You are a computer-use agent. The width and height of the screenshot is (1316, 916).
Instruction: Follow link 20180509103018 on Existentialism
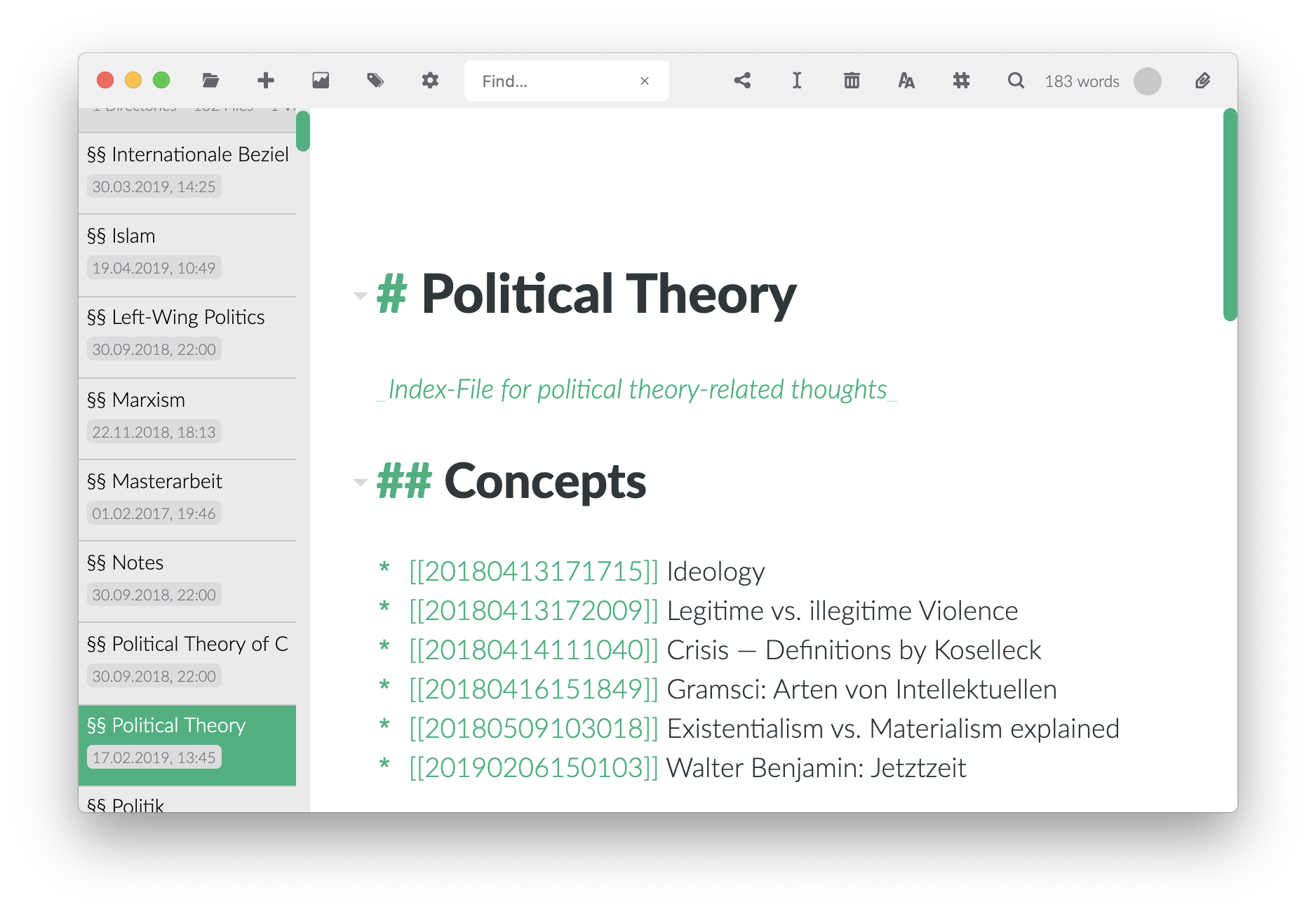(534, 729)
